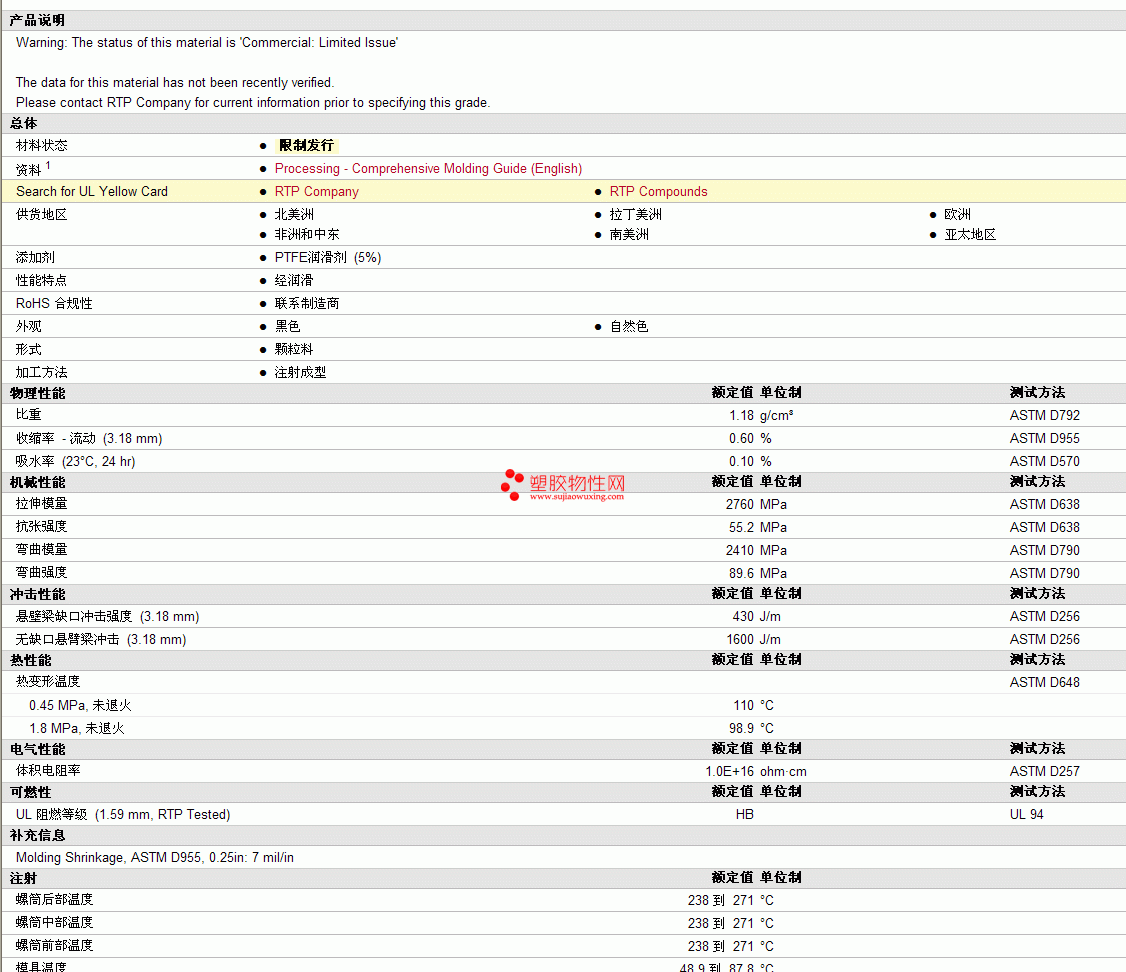Click the ASTM D570 test method cell
1126x972 pixels.
point(1045,462)
